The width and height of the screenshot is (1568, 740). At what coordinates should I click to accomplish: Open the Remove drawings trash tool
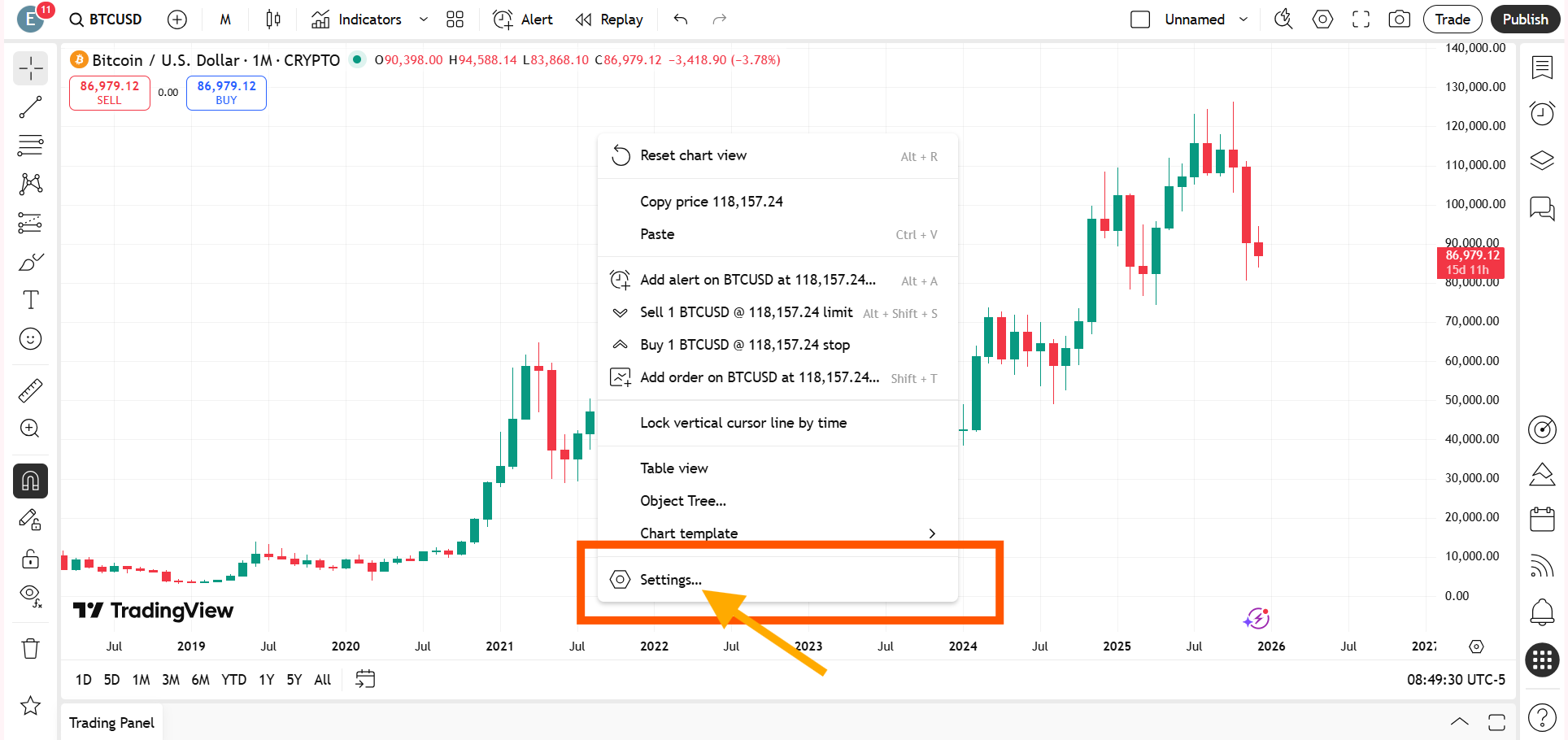tap(30, 648)
